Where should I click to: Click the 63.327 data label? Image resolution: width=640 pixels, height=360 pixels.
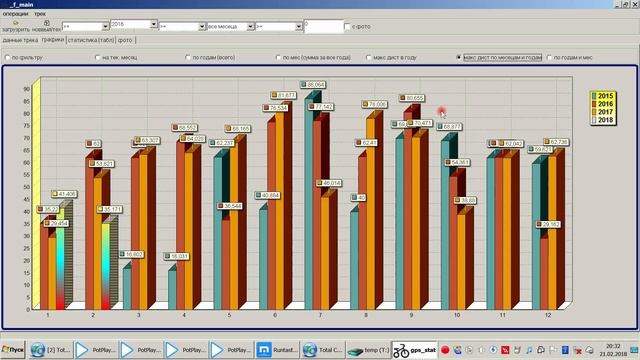pos(147,140)
